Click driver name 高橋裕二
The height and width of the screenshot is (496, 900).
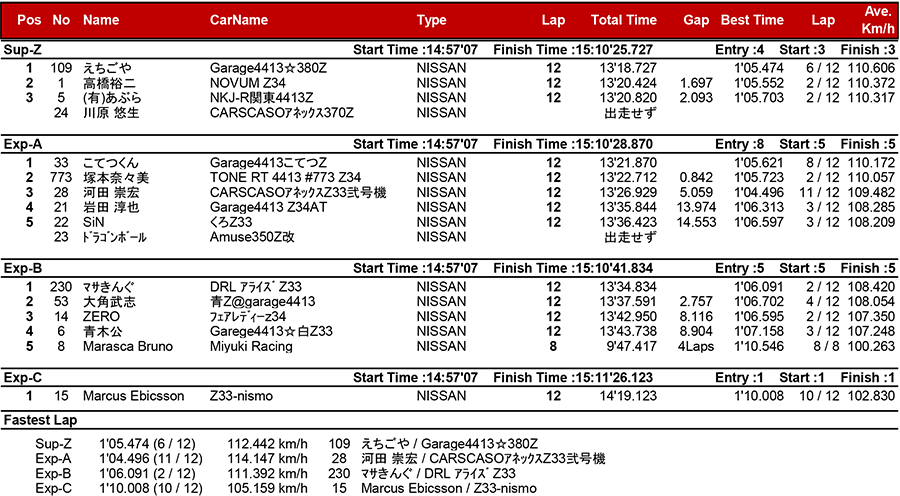pos(109,83)
